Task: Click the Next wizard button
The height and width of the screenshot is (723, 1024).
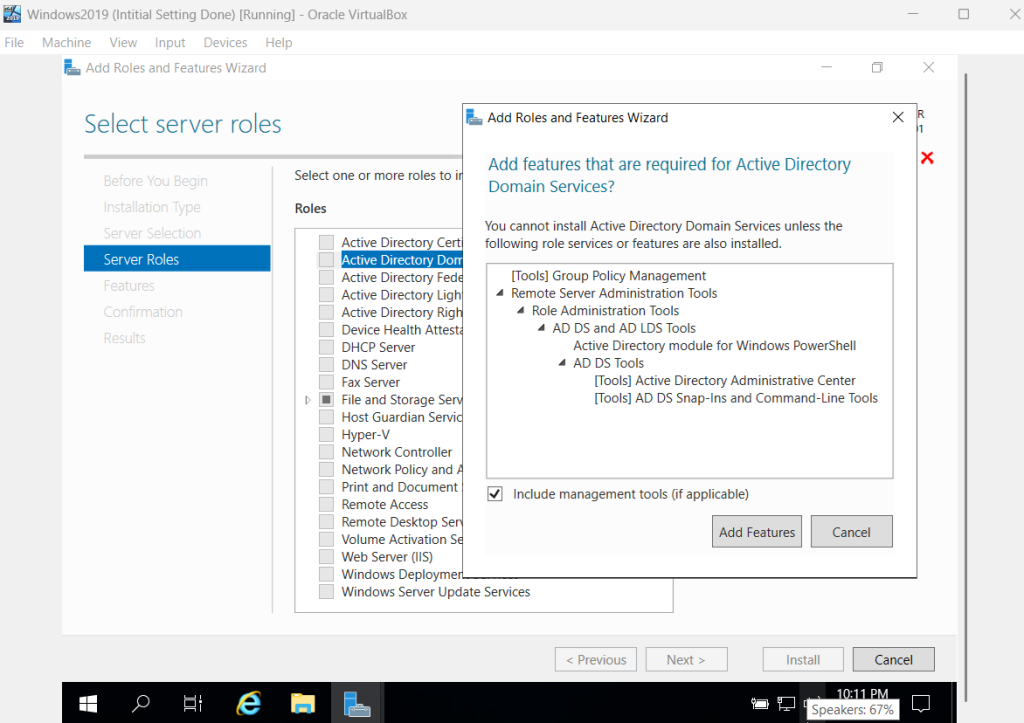Action: 686,660
